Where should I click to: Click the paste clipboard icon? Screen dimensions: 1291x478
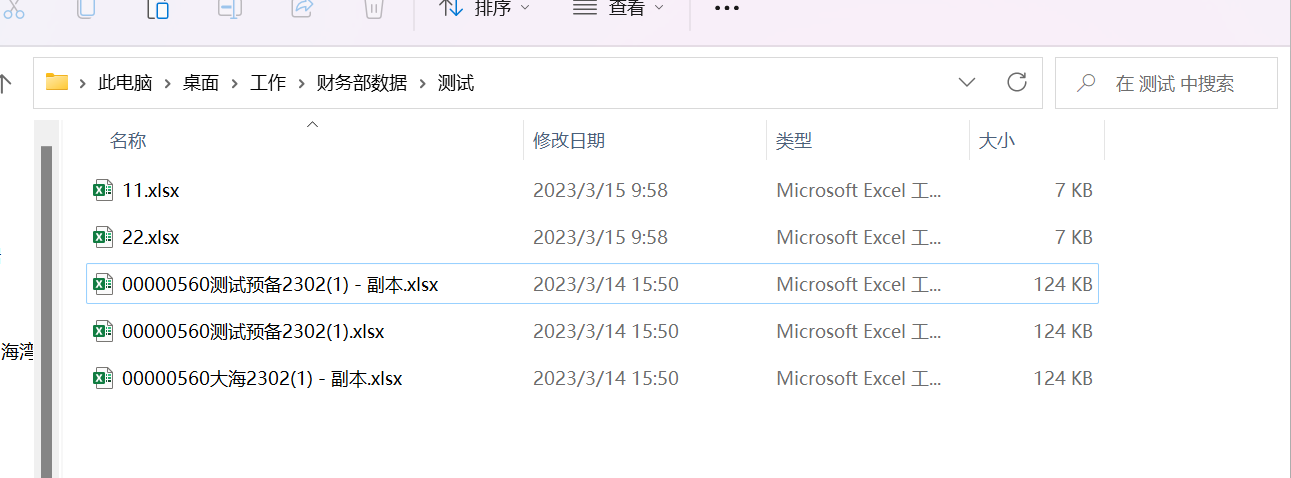(158, 8)
